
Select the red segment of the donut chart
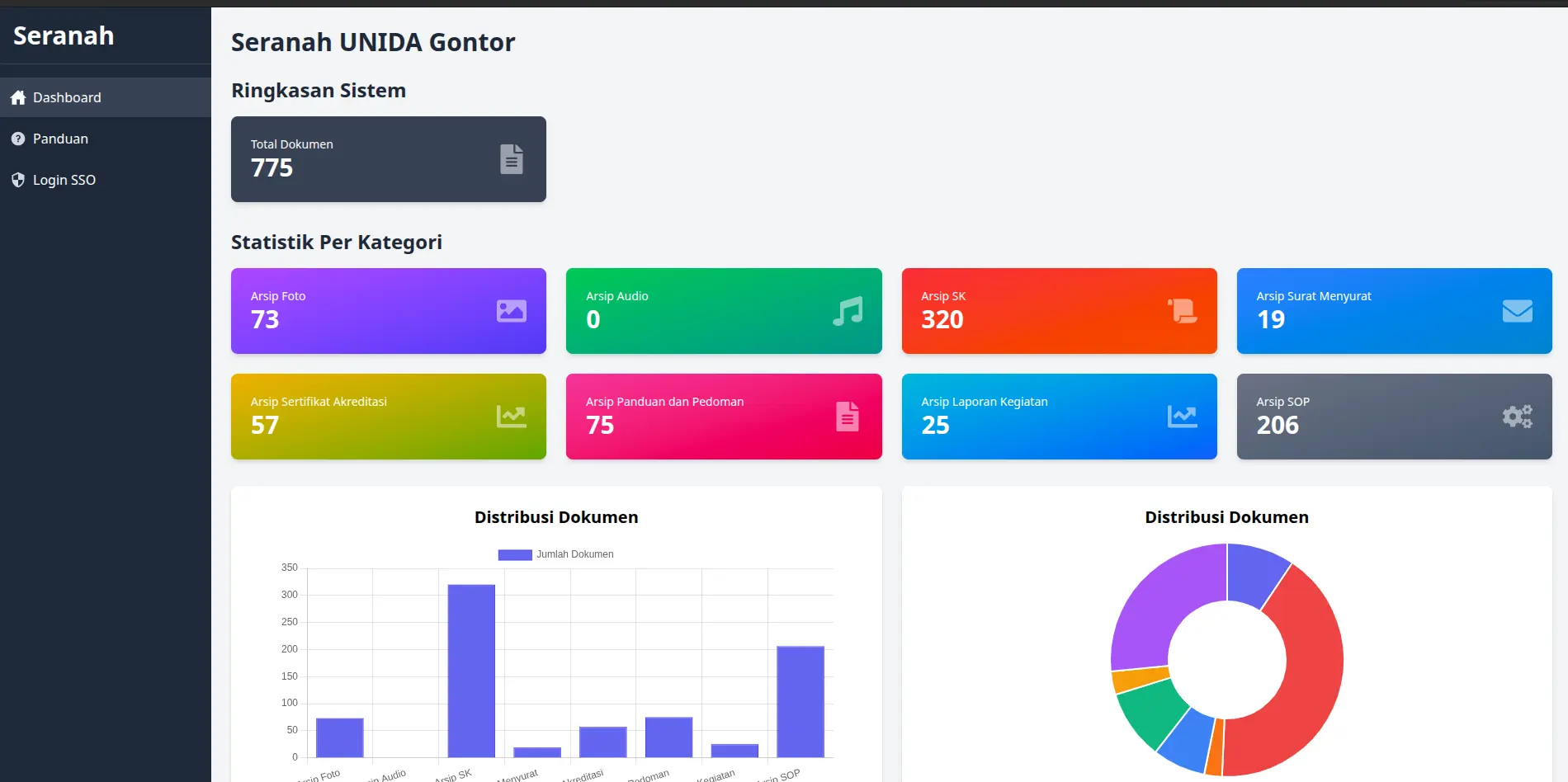[x=1304, y=685]
